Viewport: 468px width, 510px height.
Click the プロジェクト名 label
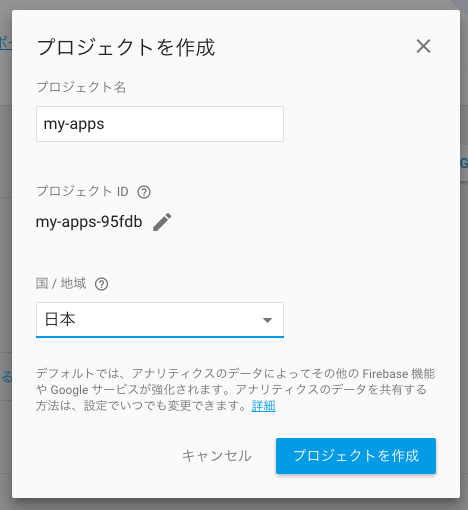point(81,87)
